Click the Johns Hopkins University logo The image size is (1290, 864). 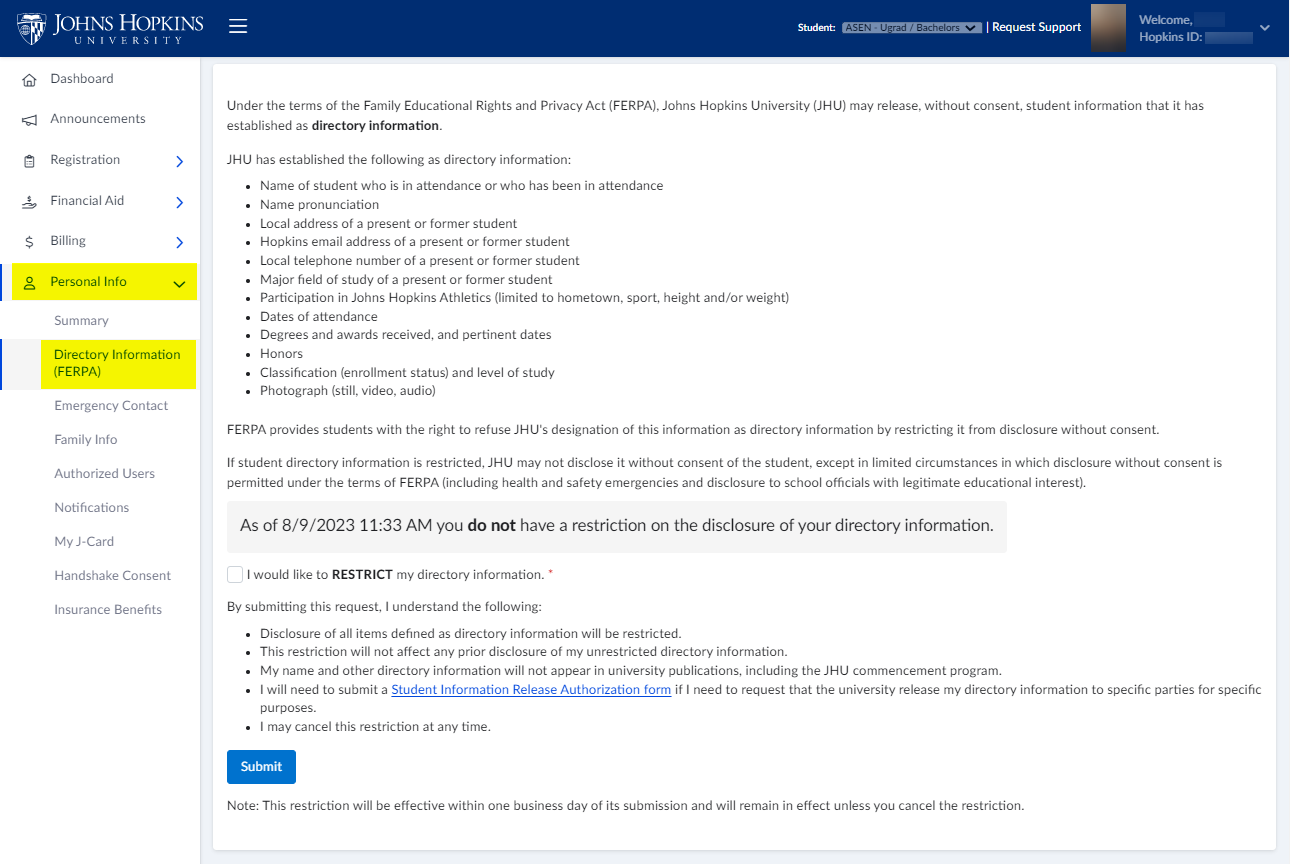pyautogui.click(x=110, y=28)
